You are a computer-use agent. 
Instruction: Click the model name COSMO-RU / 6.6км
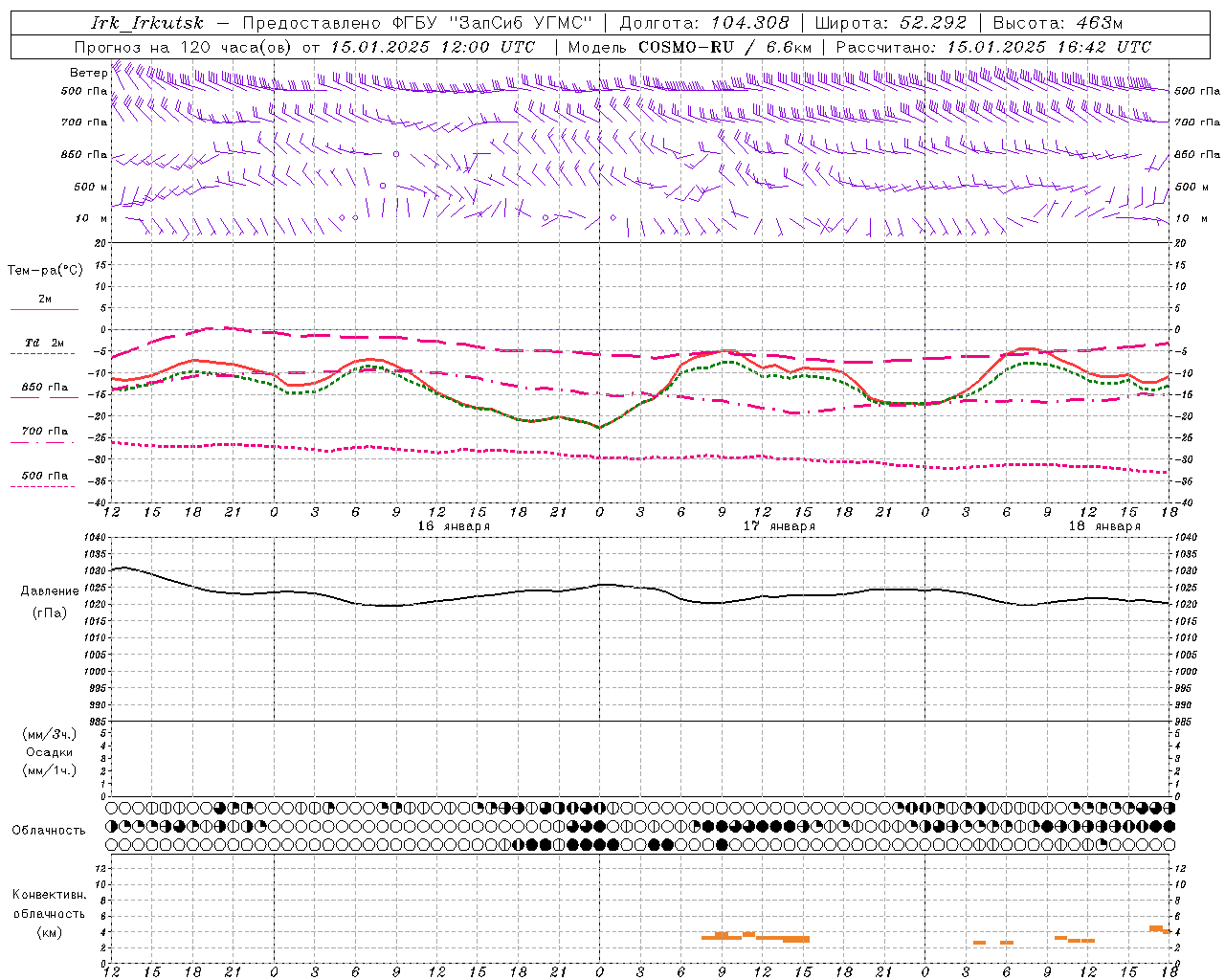[724, 47]
